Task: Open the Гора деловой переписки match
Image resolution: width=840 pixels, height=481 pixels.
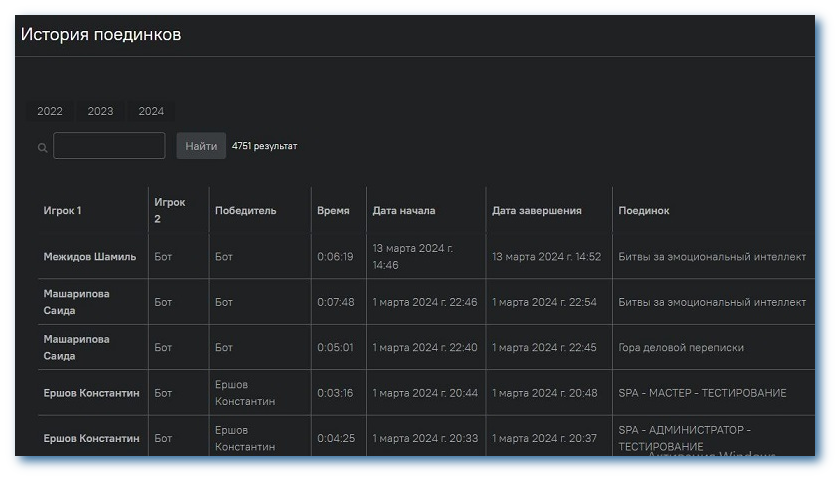Action: pyautogui.click(x=681, y=348)
